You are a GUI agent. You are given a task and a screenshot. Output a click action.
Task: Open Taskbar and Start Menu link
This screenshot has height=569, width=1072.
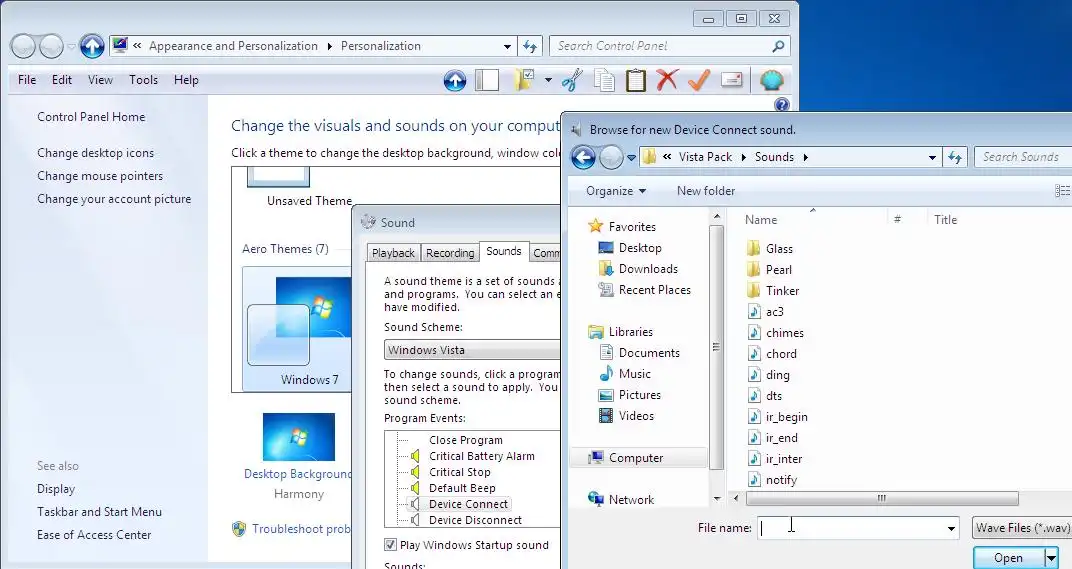(x=99, y=512)
